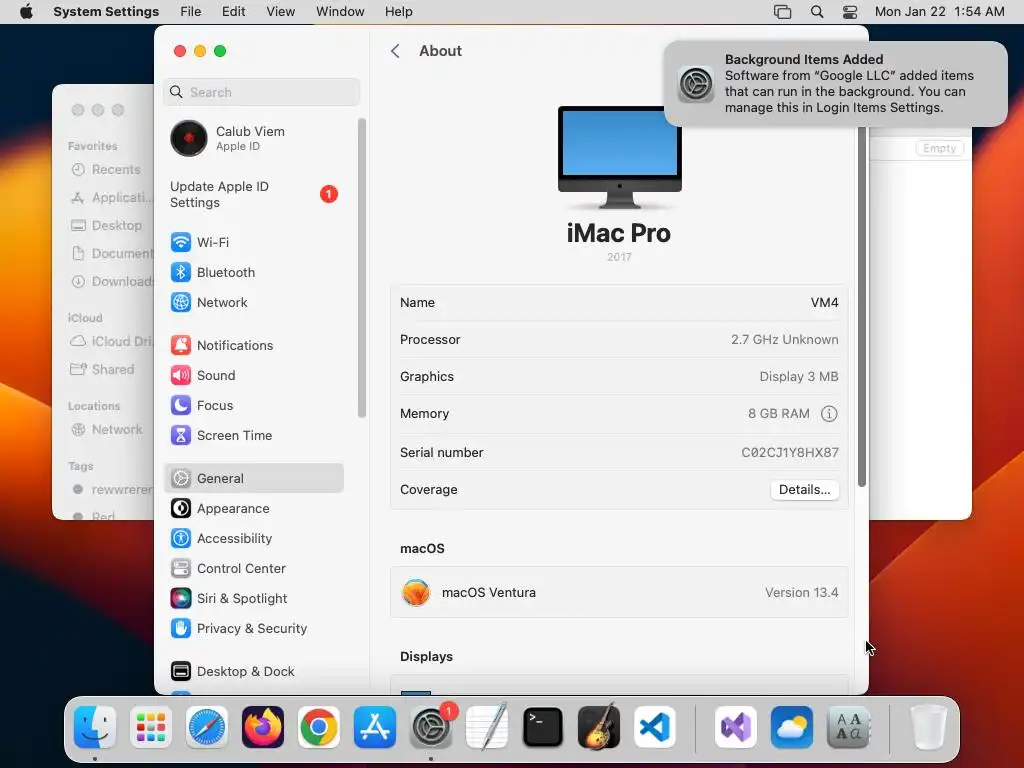The image size is (1024, 768).
Task: Select Network under Locations in Finder
Action: 107,430
